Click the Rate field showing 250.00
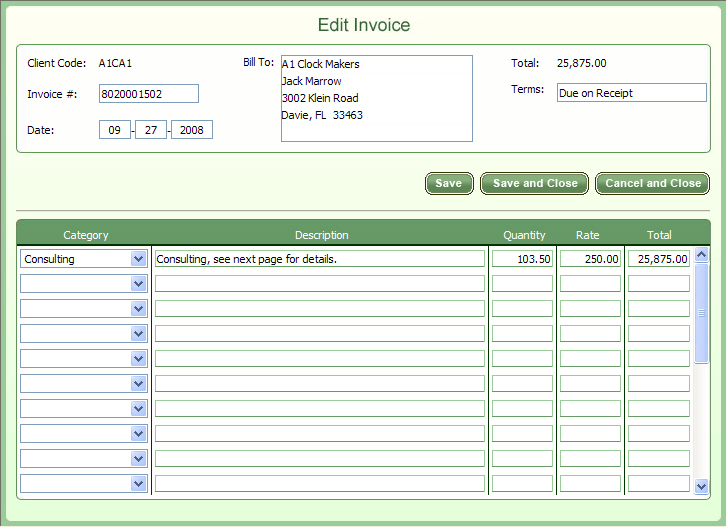Viewport: 726px width, 527px height. coord(590,259)
